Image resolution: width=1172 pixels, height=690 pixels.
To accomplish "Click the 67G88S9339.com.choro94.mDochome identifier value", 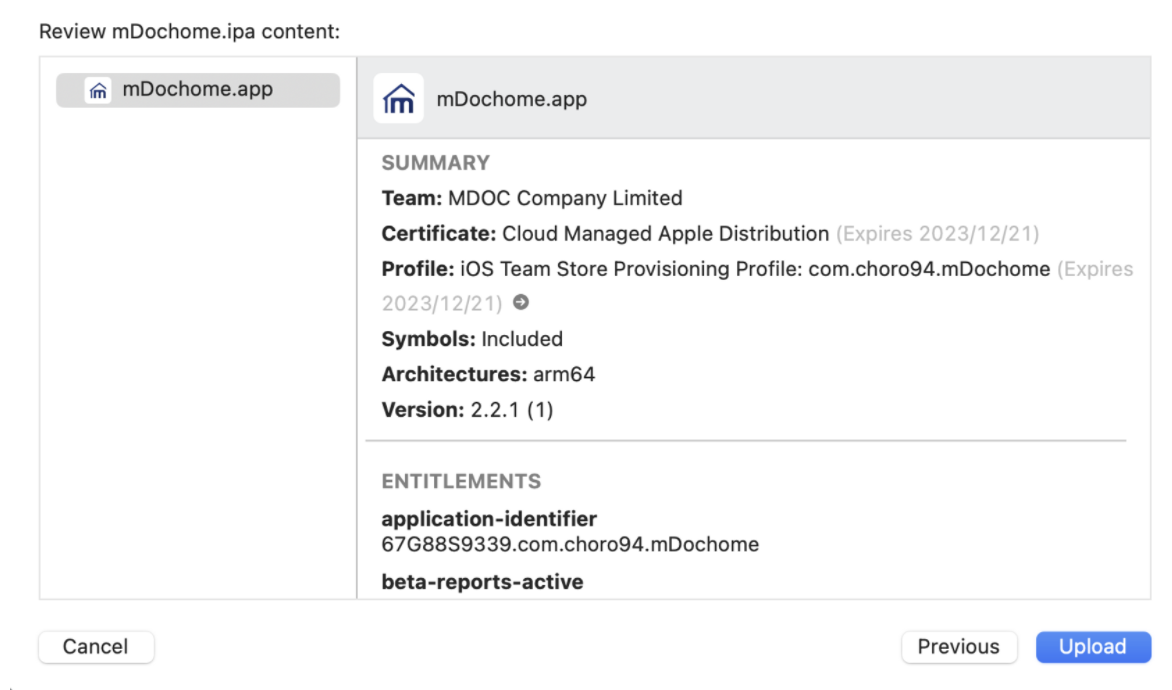I will coord(570,545).
